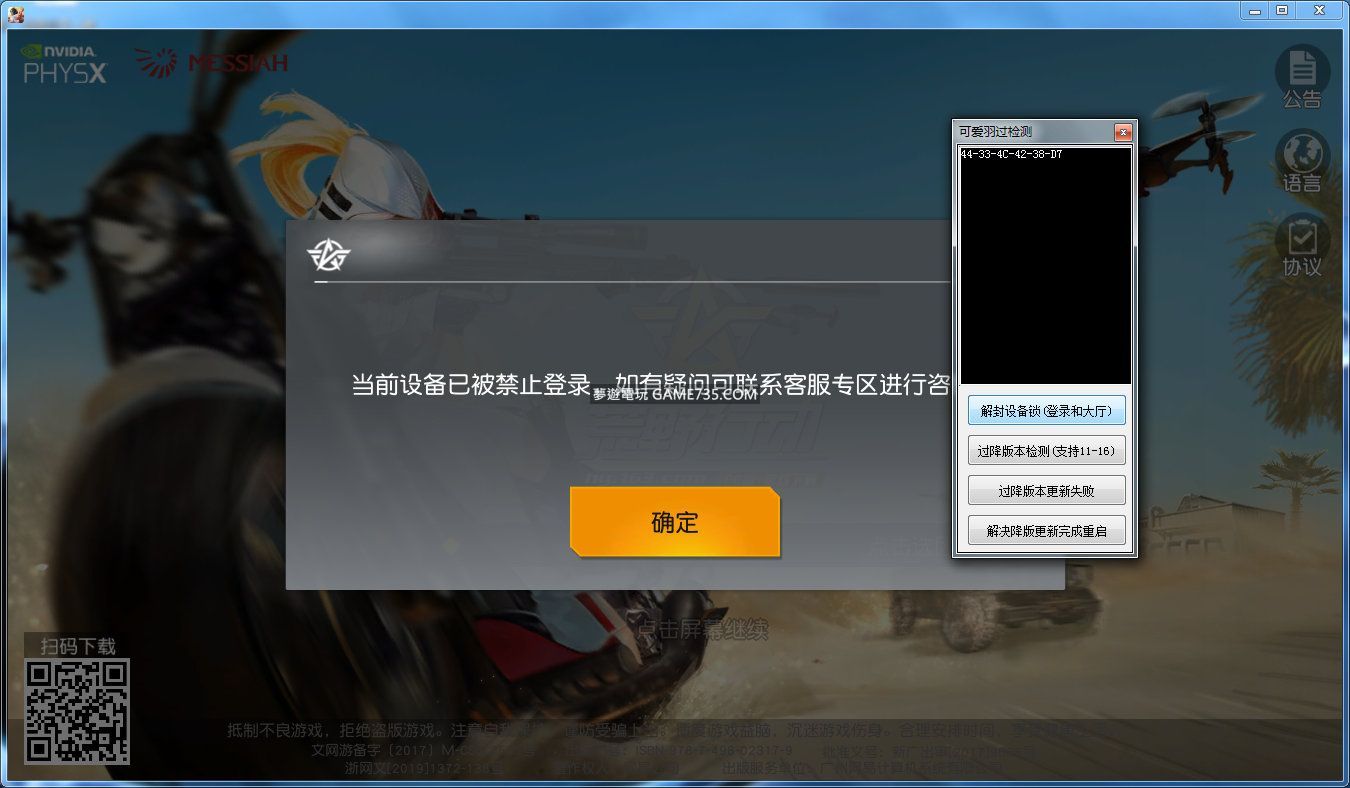Select the 44-33-4C-42-38-D7 text in the black output box
1350x788 pixels.
[x=1011, y=155]
